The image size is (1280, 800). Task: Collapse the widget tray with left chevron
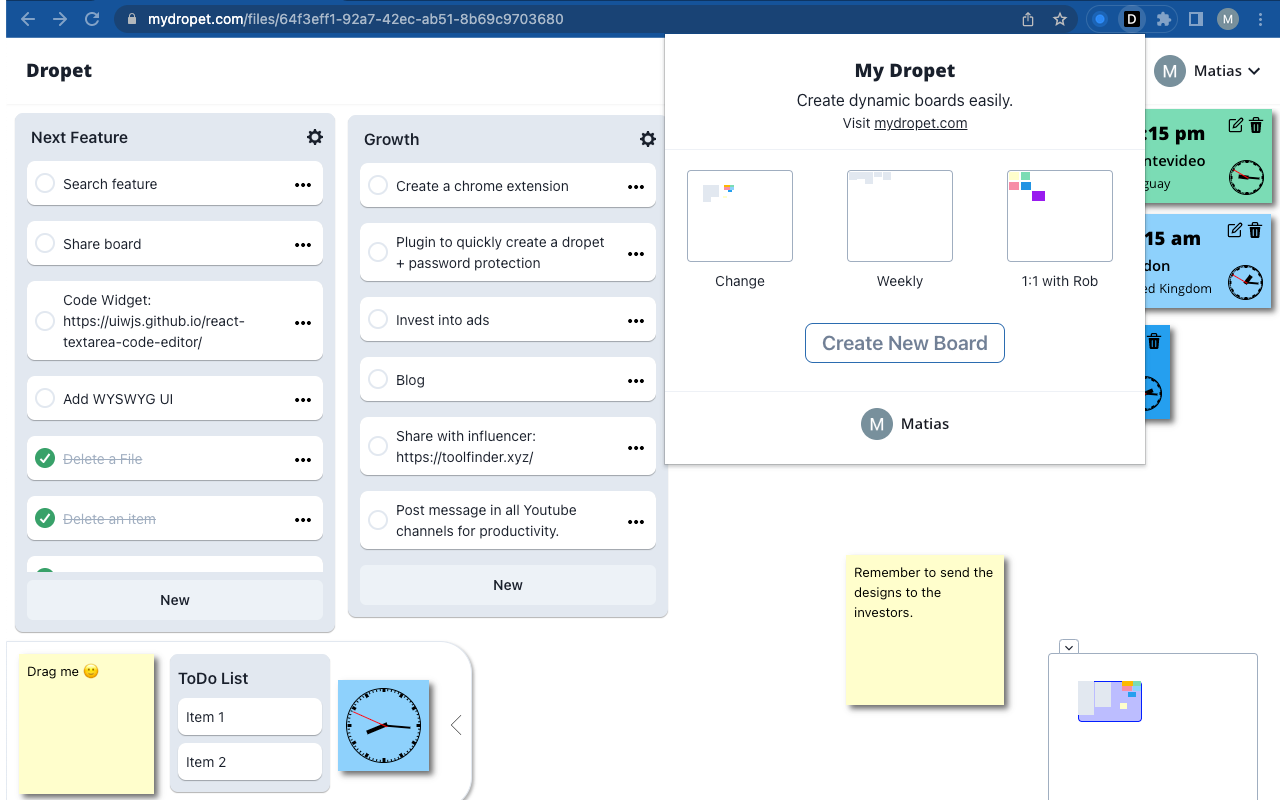pos(456,725)
